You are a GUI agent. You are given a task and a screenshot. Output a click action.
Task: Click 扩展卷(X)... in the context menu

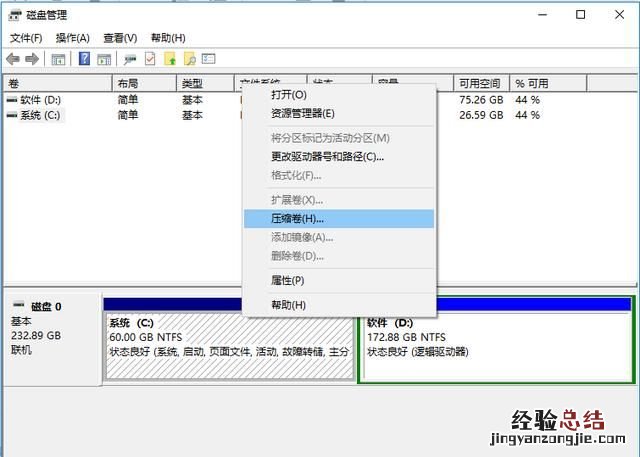[339, 200]
